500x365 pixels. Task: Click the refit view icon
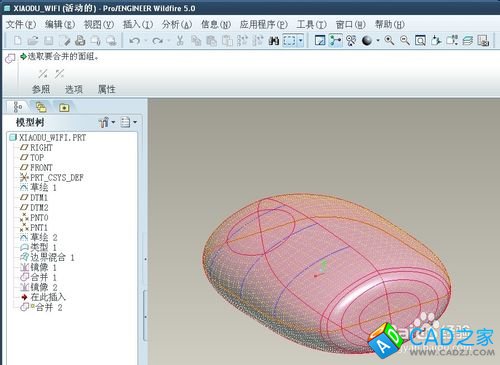(420, 41)
